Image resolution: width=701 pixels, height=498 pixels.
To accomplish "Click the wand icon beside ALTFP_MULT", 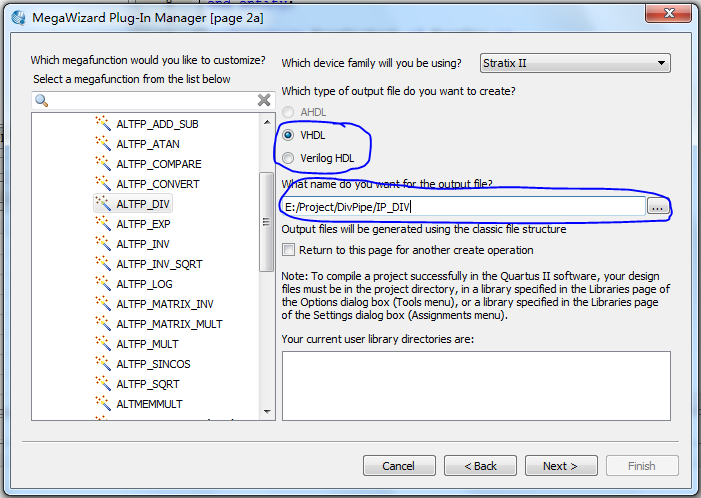I will (x=103, y=343).
